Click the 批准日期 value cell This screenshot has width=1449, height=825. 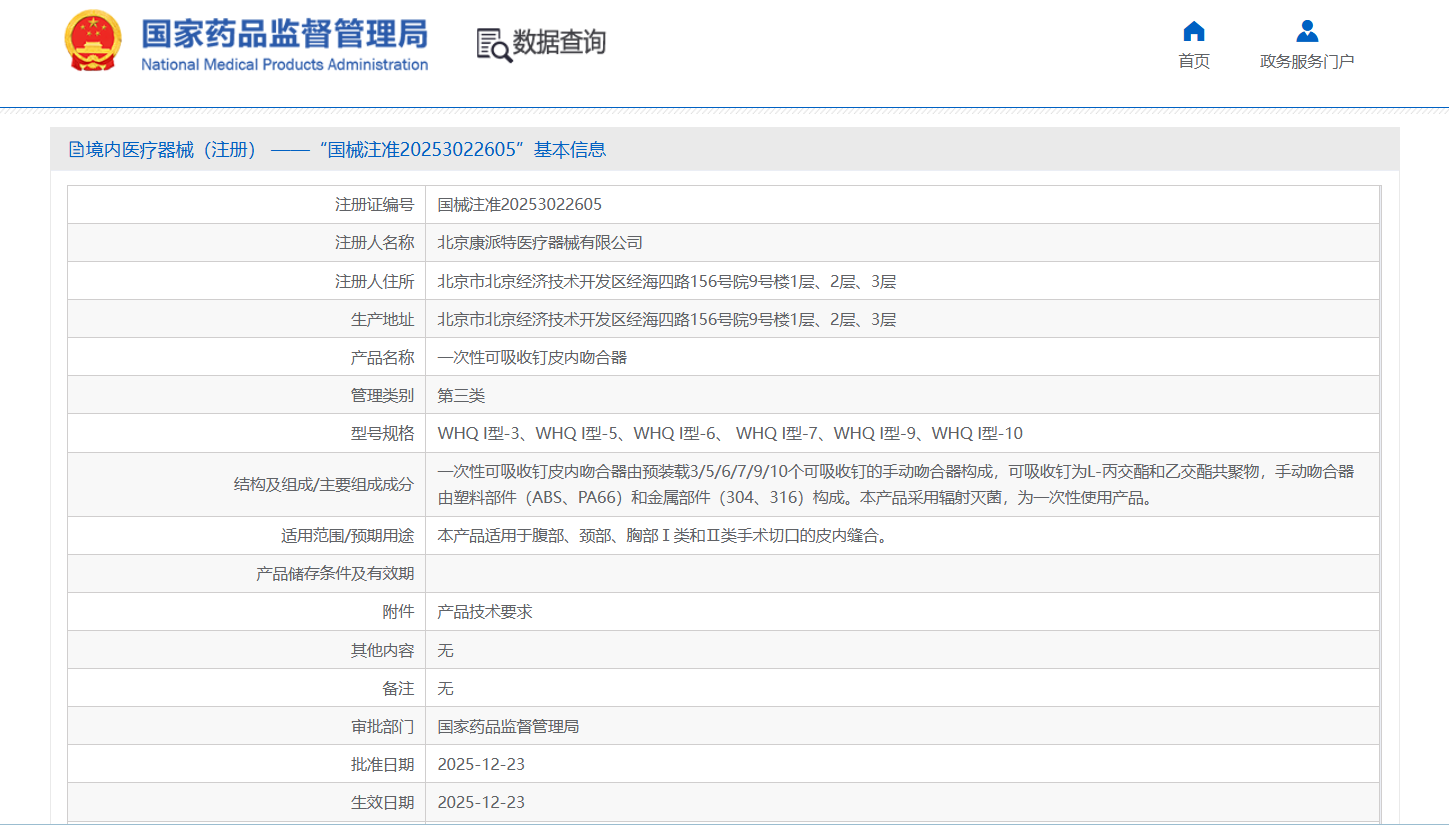tap(481, 765)
